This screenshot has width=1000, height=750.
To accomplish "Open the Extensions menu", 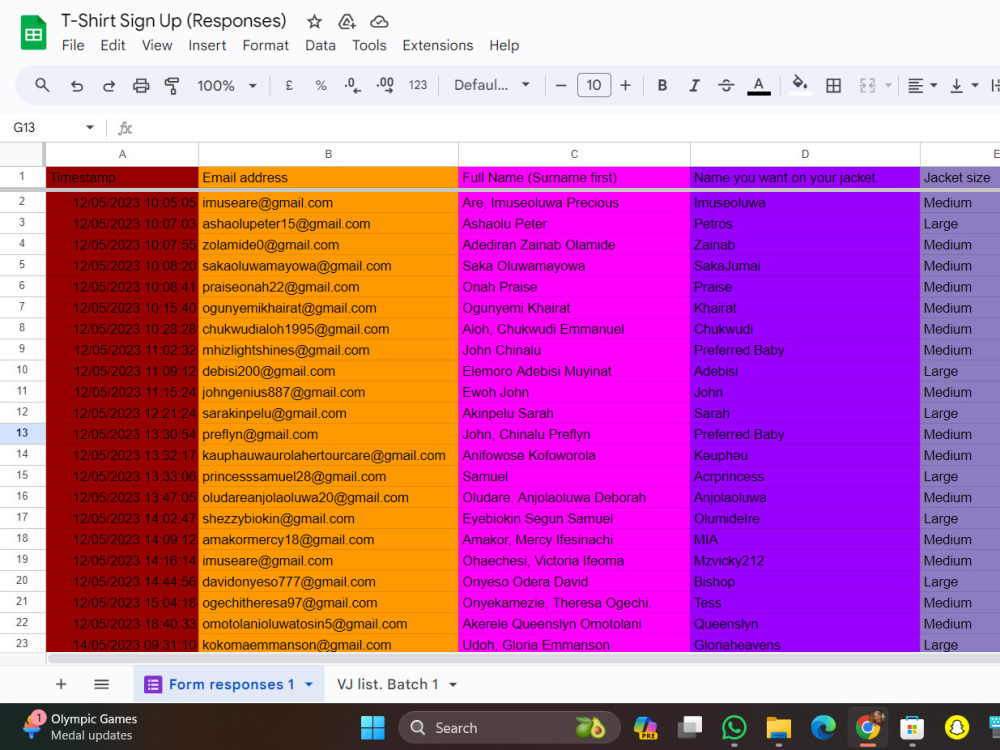I will (x=438, y=45).
